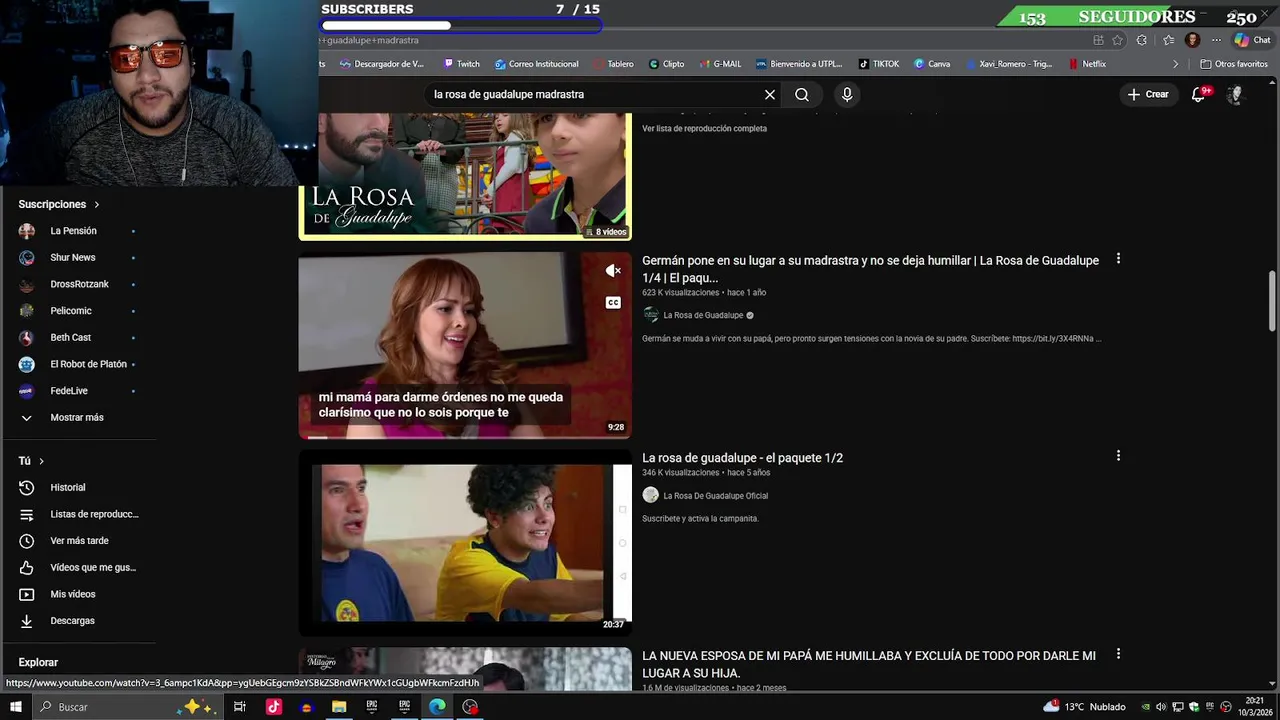Click Ver lista de reproducción completa
The image size is (1280, 720).
pyautogui.click(x=704, y=128)
